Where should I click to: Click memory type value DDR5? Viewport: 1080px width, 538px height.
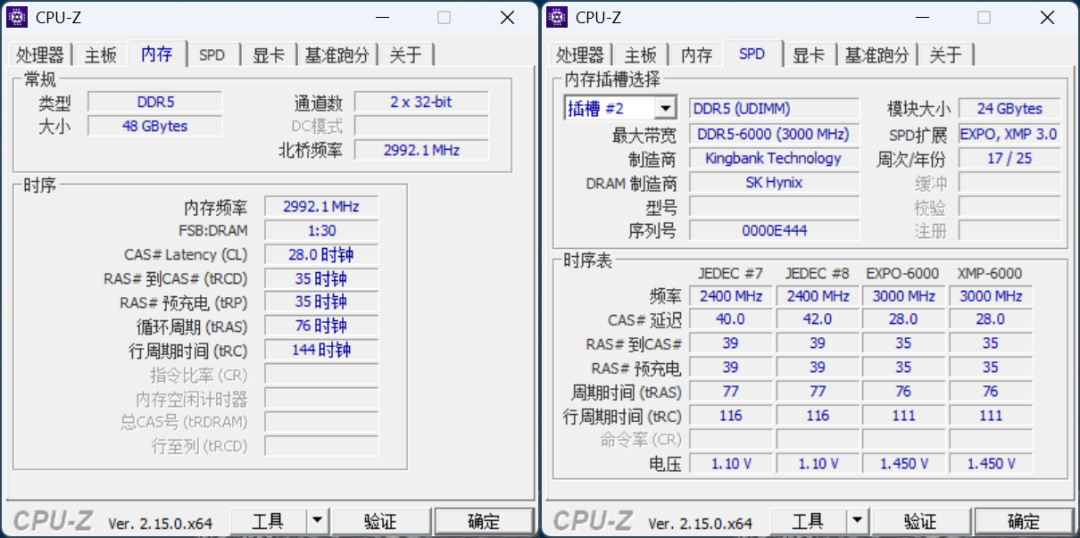155,103
